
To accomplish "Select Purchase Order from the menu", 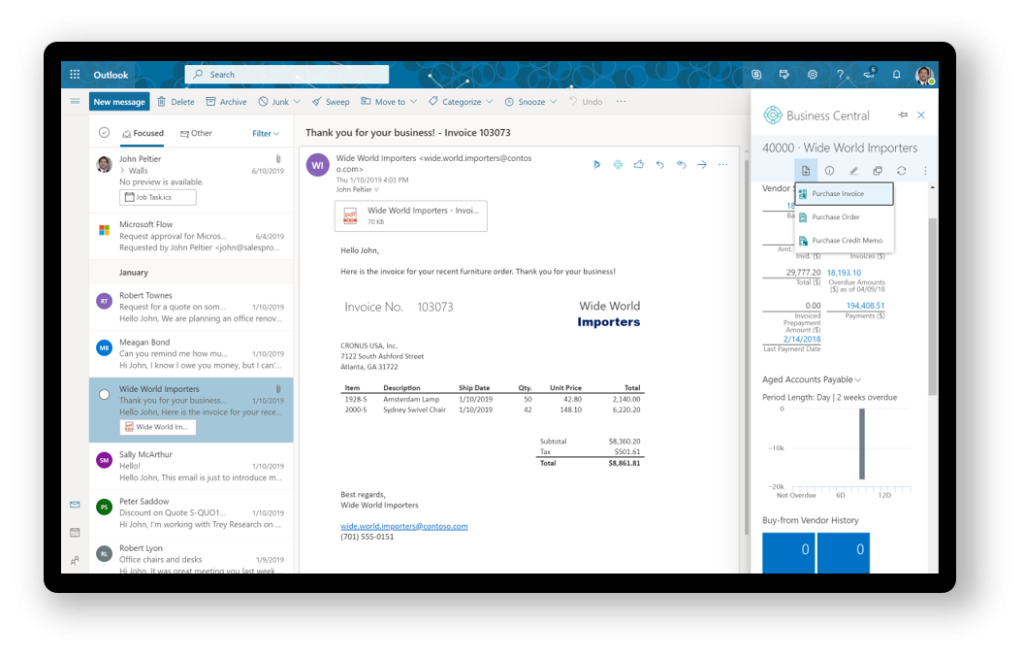I will 835,217.
